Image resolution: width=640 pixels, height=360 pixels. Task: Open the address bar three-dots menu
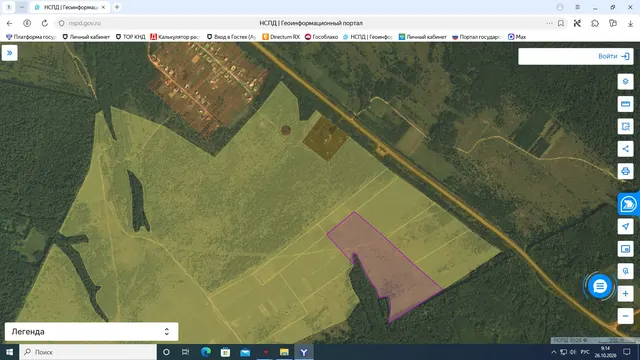pyautogui.click(x=549, y=23)
